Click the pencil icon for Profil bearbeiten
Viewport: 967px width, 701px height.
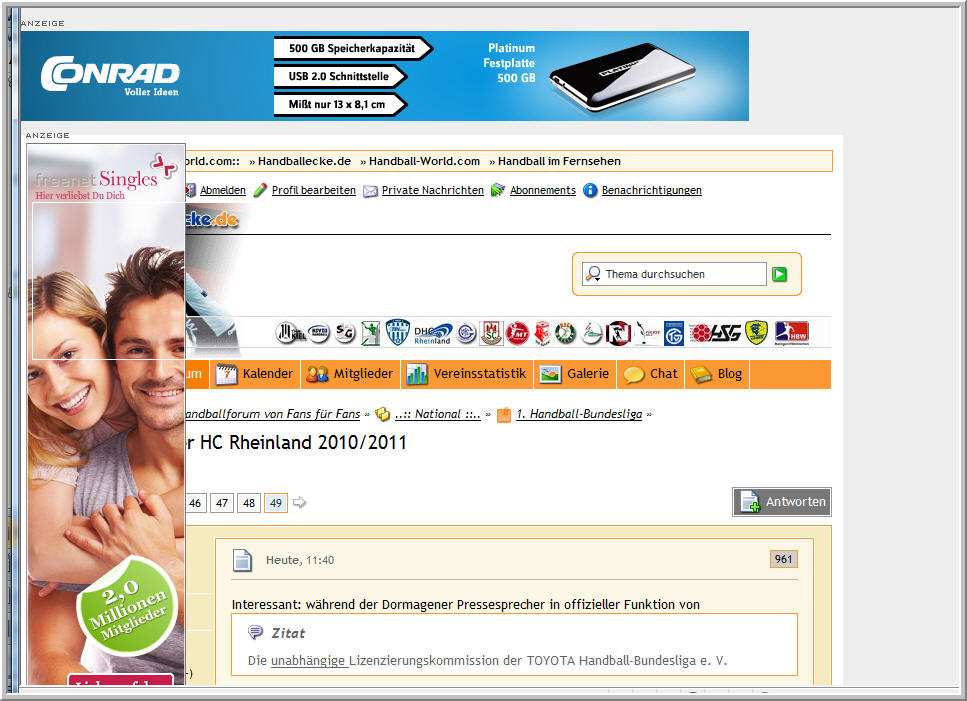(260, 190)
